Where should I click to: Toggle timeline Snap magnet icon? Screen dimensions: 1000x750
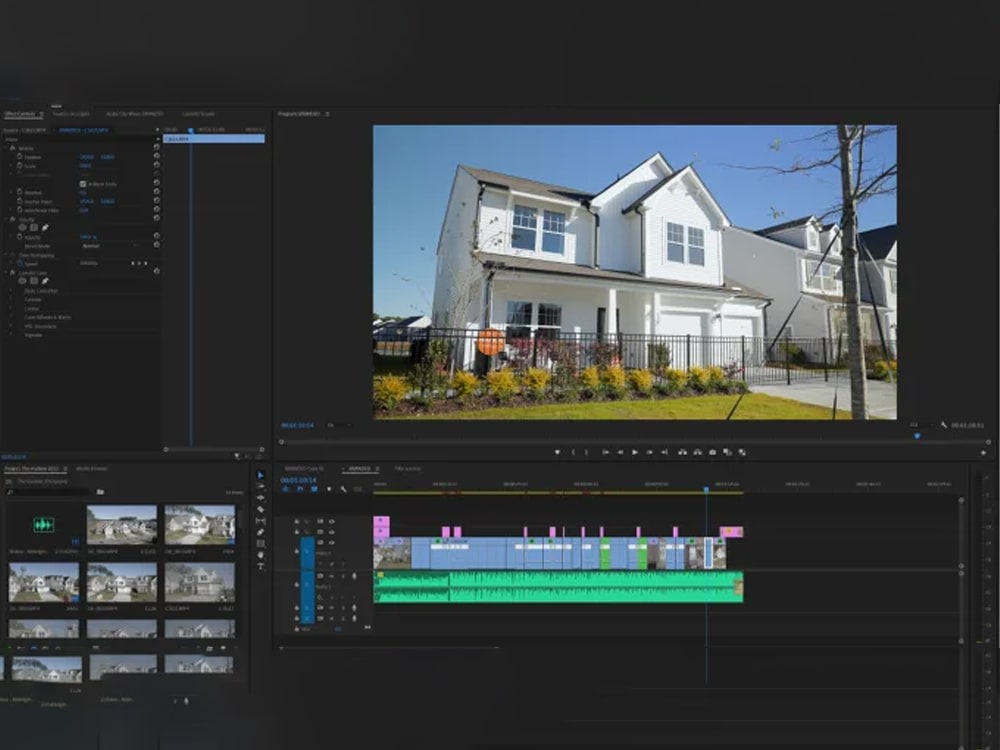[x=300, y=489]
